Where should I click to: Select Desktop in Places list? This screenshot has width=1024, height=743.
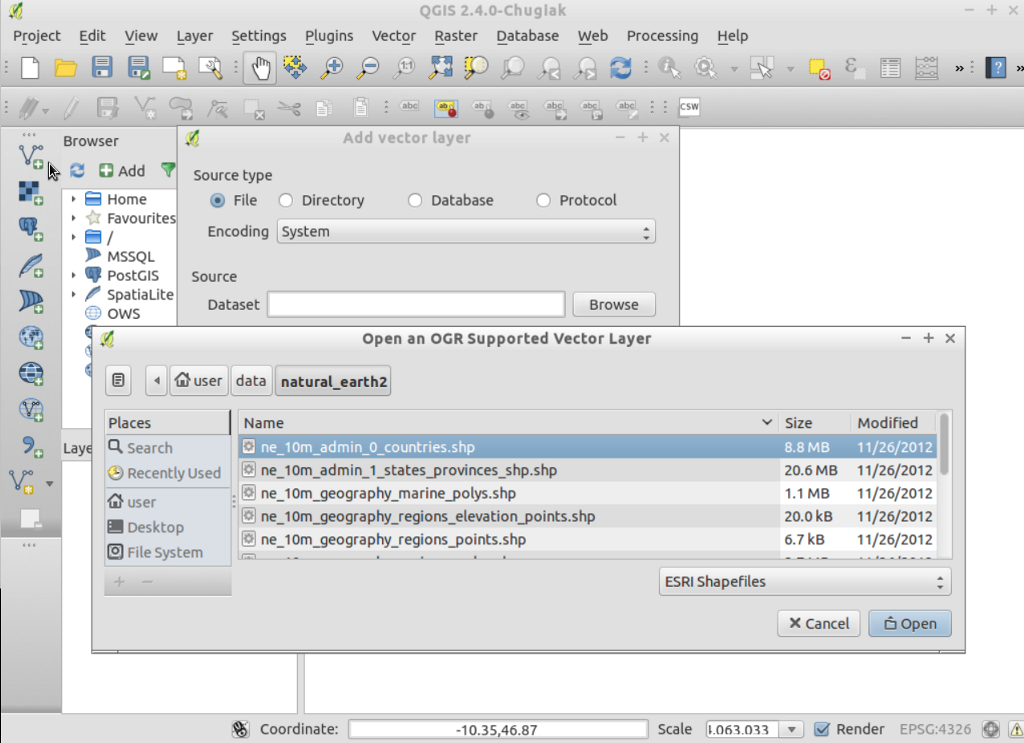tap(167, 527)
